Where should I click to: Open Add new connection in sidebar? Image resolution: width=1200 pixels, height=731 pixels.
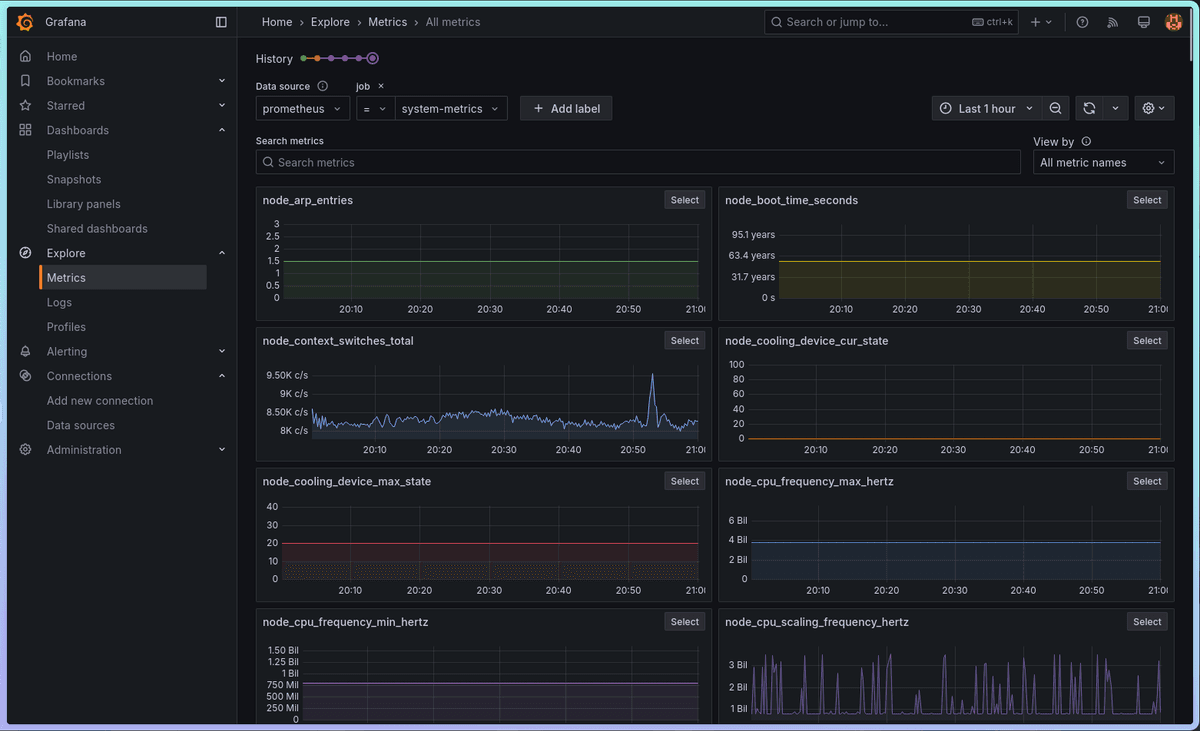100,401
